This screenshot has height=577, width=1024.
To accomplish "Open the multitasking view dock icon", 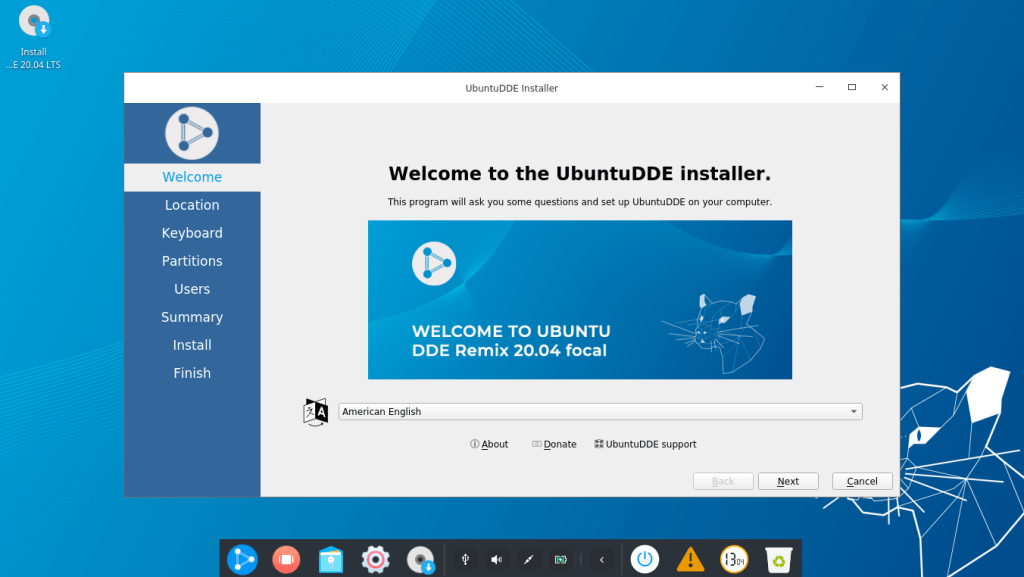I will [x=286, y=559].
